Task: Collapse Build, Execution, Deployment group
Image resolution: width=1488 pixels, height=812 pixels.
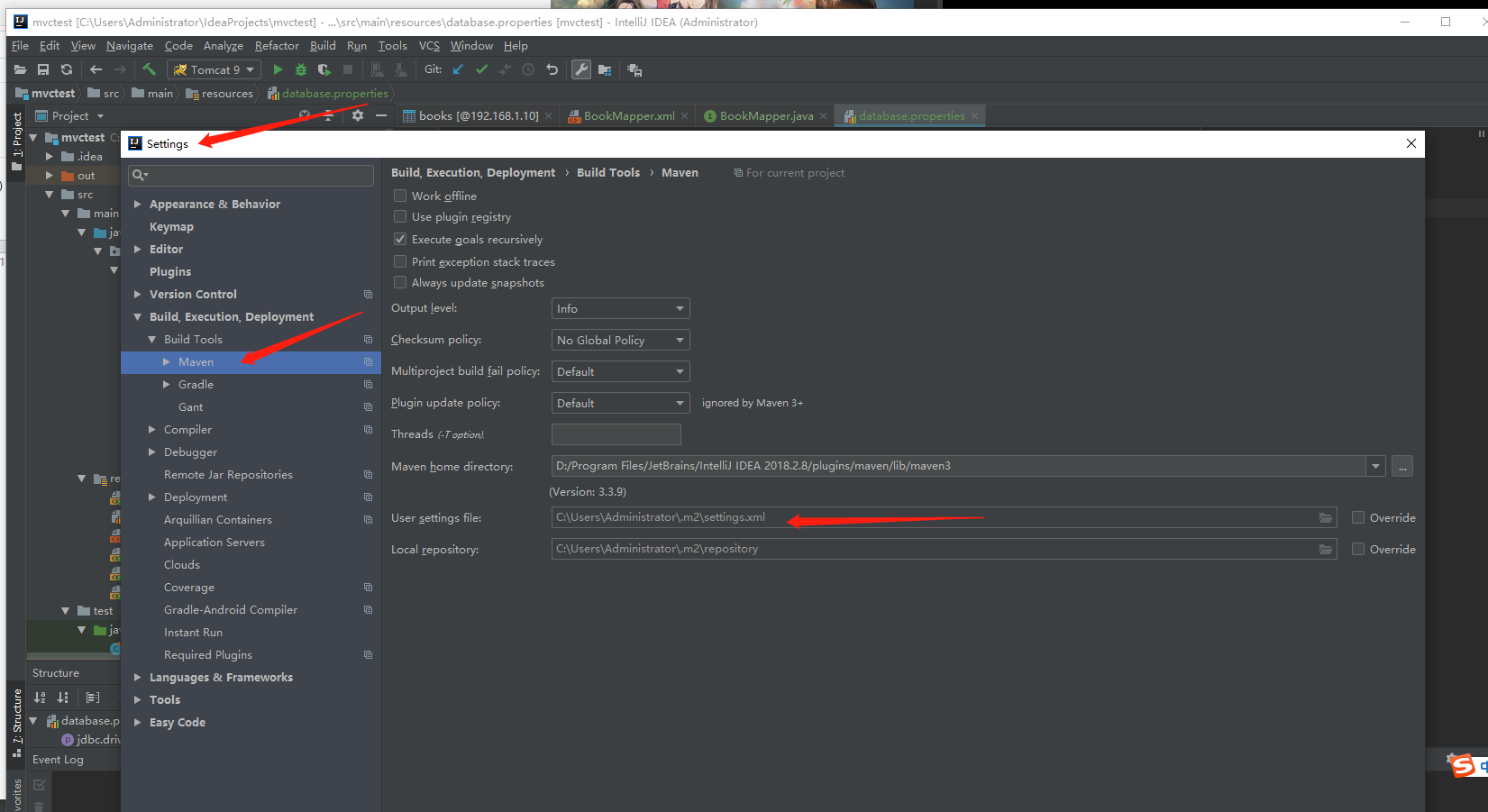Action: click(138, 317)
